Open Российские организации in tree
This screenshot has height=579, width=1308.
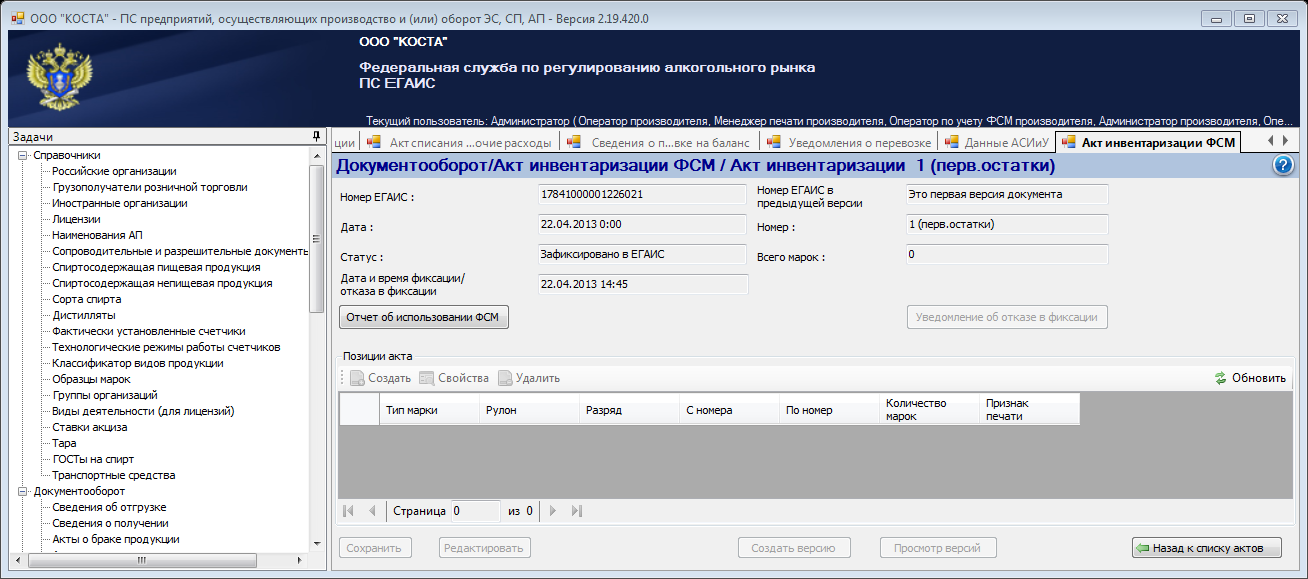tap(114, 171)
